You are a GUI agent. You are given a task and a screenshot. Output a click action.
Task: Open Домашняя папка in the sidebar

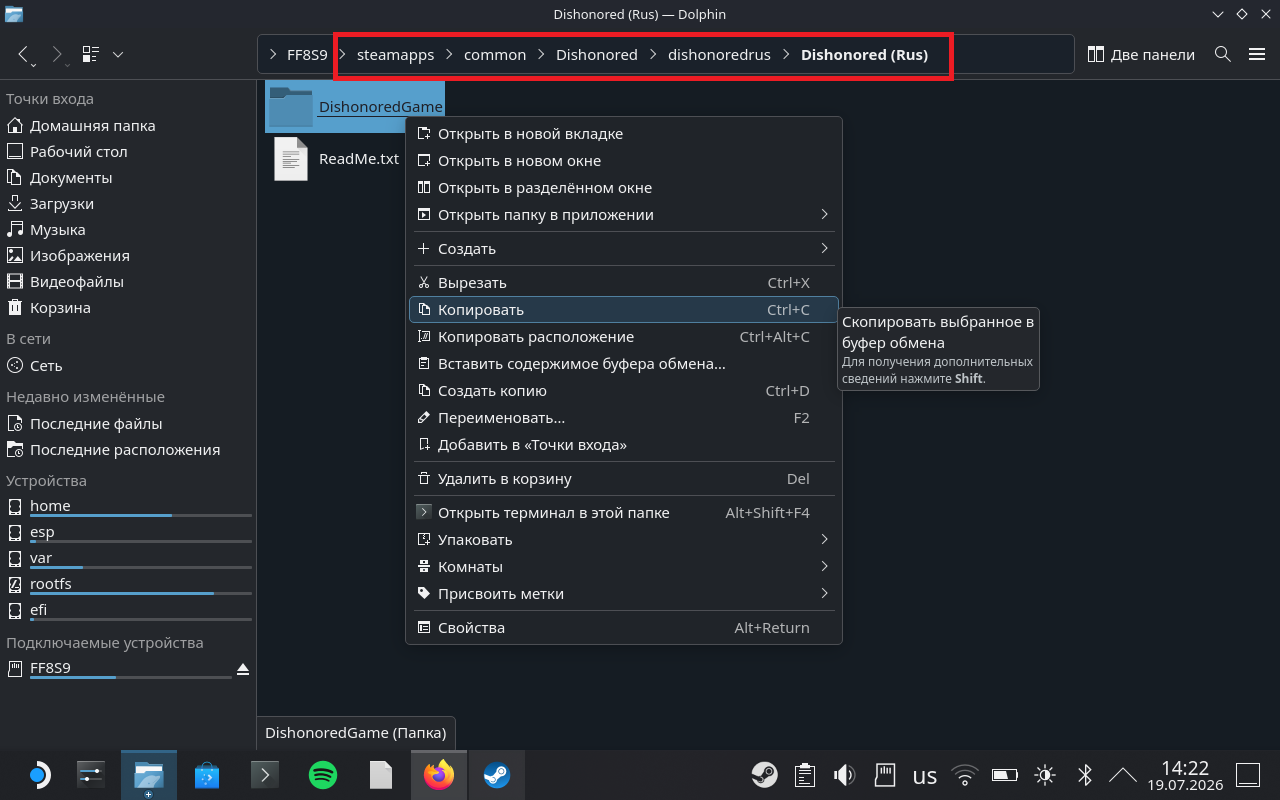click(x=128, y=126)
